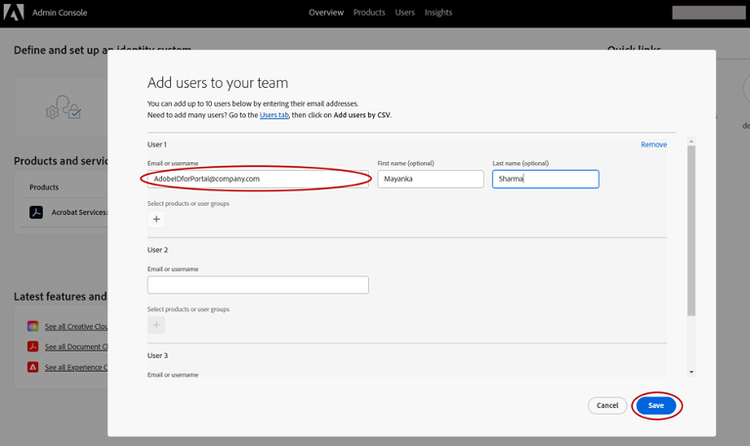Switch to the Products tab
This screenshot has width=750, height=447.
[369, 13]
